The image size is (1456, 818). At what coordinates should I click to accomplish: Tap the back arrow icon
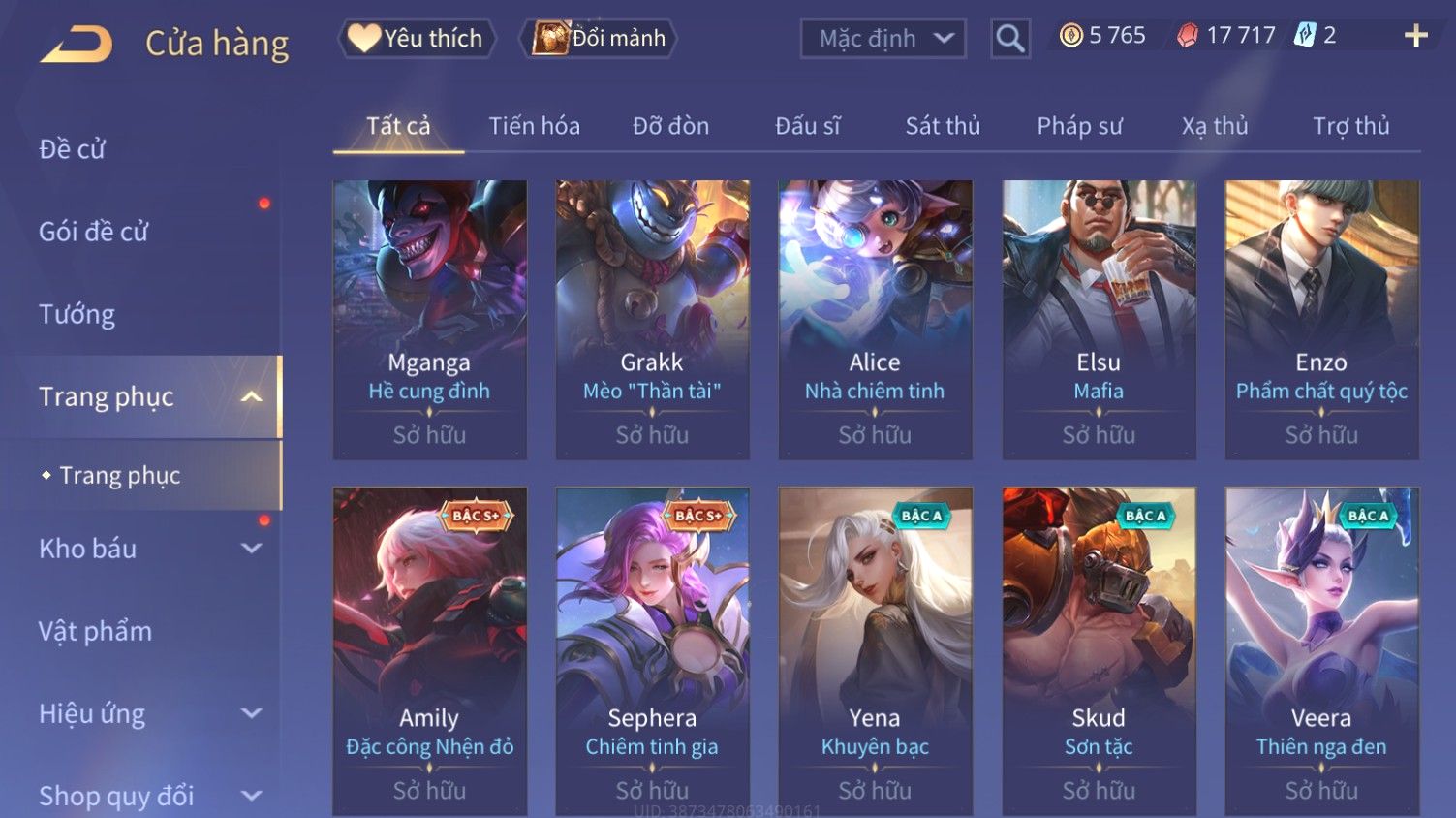(76, 45)
